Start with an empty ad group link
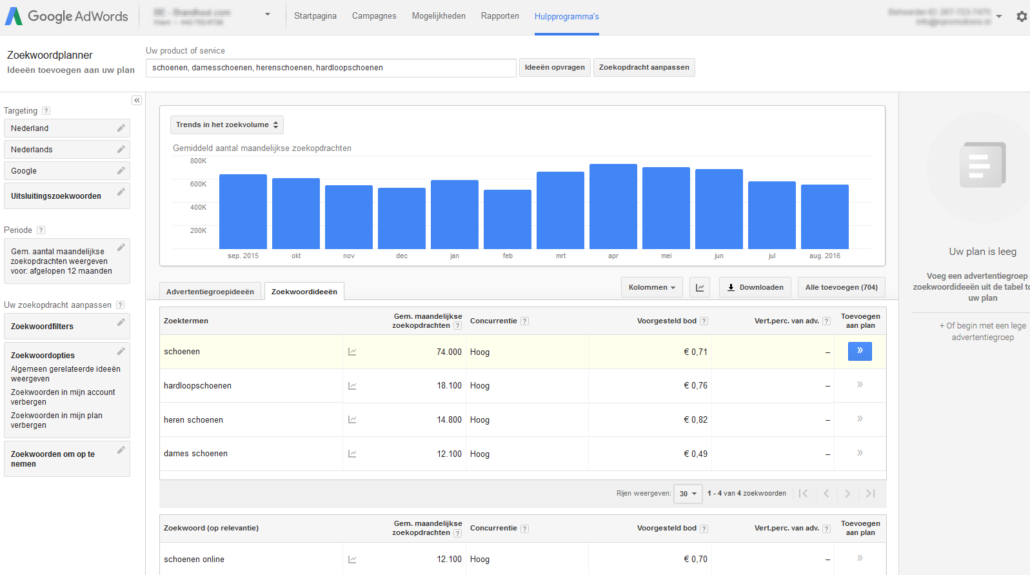This screenshot has width=1030, height=575. (982, 331)
